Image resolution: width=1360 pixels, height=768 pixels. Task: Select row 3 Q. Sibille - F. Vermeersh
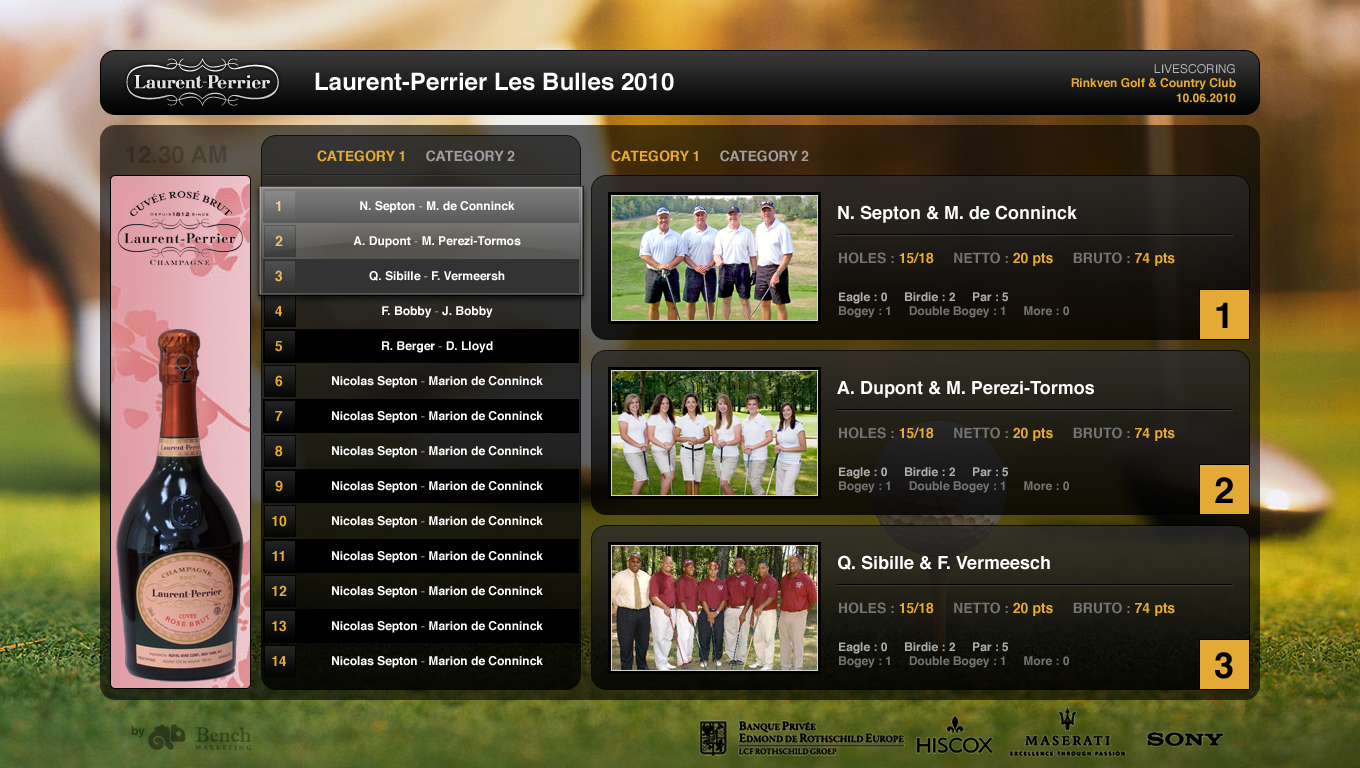point(421,276)
